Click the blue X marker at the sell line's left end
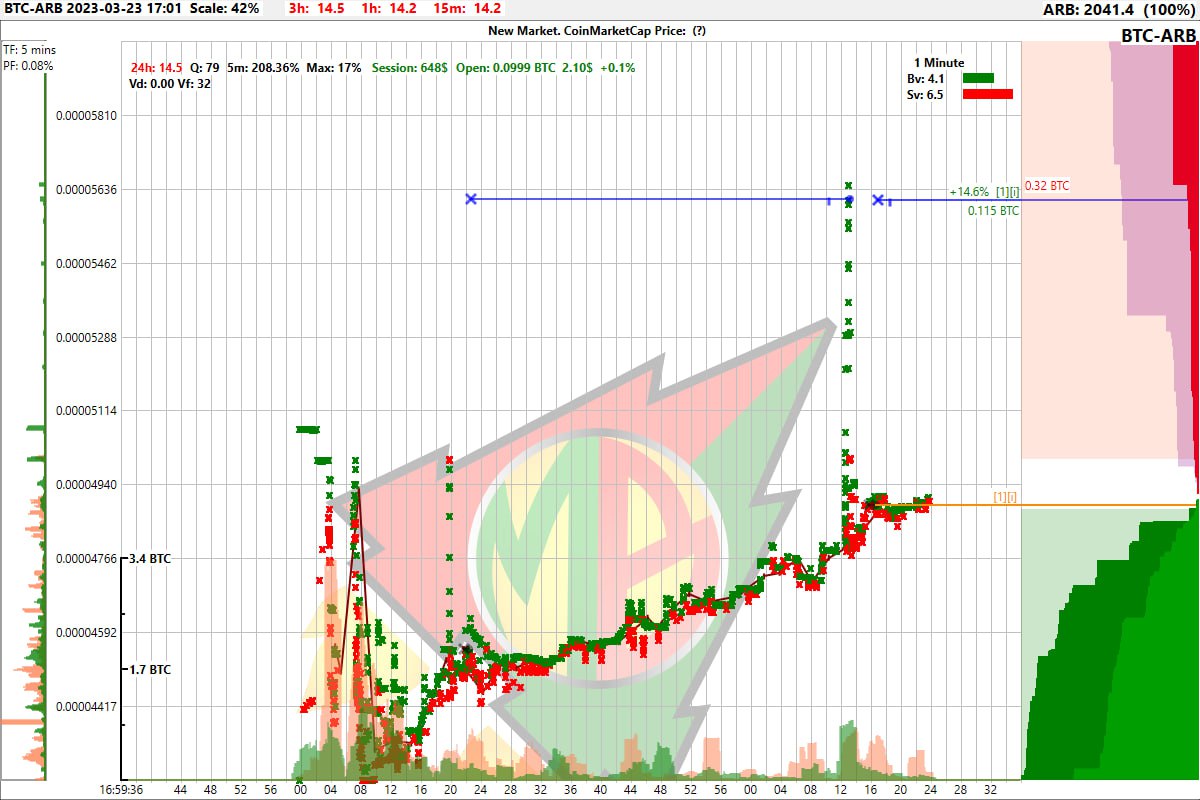Screen dimensions: 1200x800 point(471,199)
